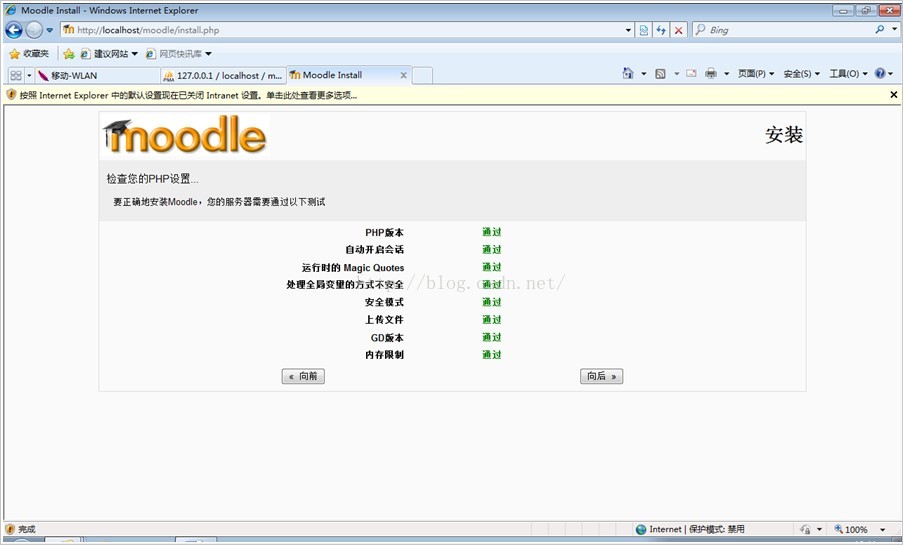Open the 工具(O) tools menu
The image size is (903, 545).
click(848, 74)
